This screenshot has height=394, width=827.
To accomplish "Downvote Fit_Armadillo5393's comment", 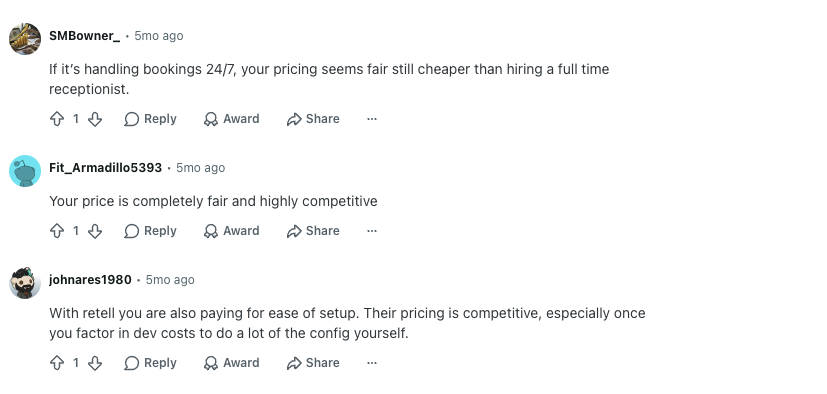I will (95, 231).
